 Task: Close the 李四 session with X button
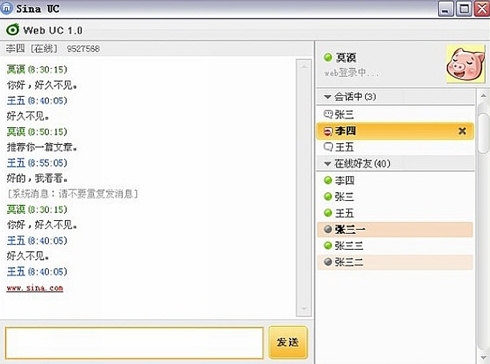click(x=462, y=131)
